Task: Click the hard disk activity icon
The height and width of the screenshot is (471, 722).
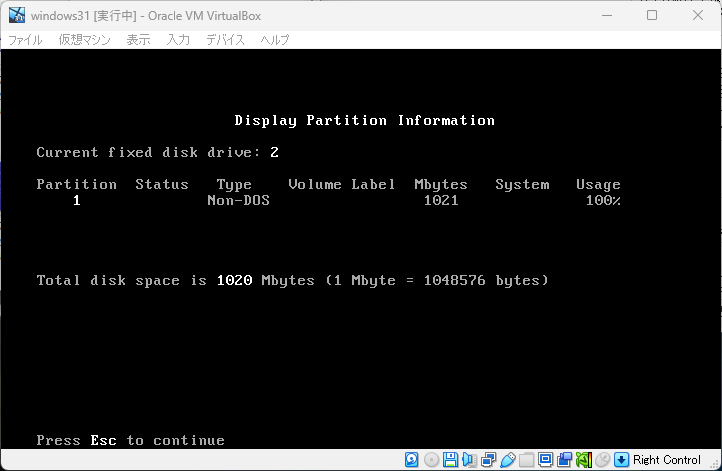Action: pyautogui.click(x=411, y=459)
